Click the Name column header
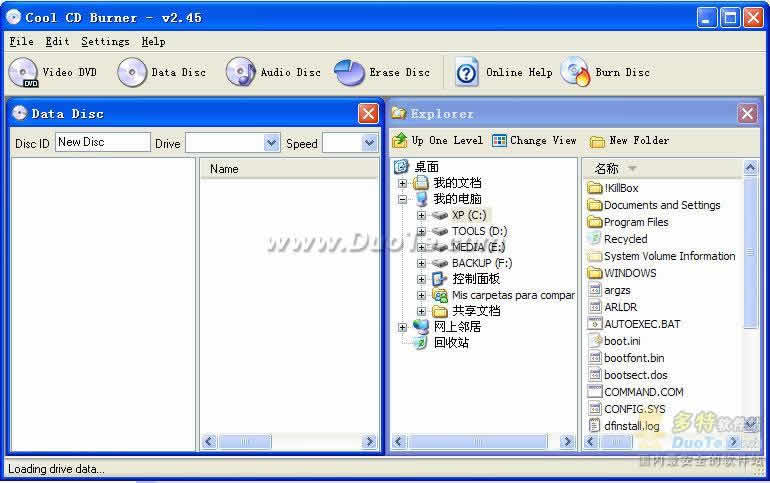The height and width of the screenshot is (483, 770). pos(289,169)
